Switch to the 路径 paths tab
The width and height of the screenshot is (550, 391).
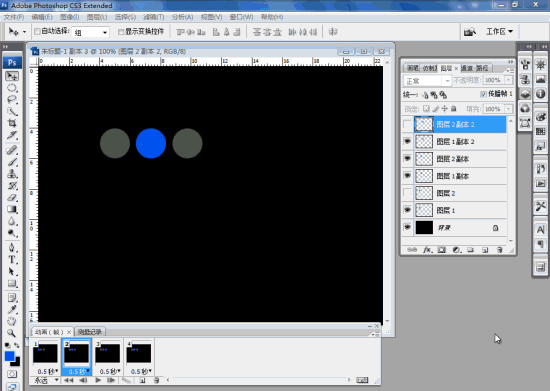click(482, 68)
